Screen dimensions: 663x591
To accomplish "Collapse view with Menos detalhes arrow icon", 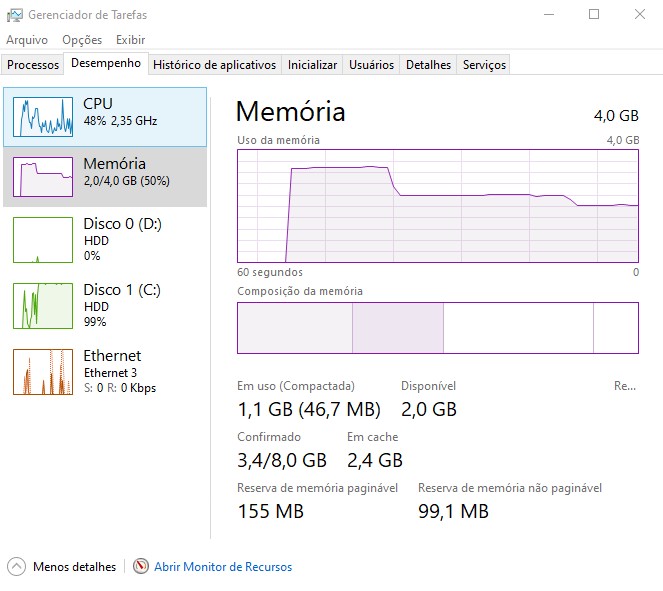I will (x=16, y=566).
